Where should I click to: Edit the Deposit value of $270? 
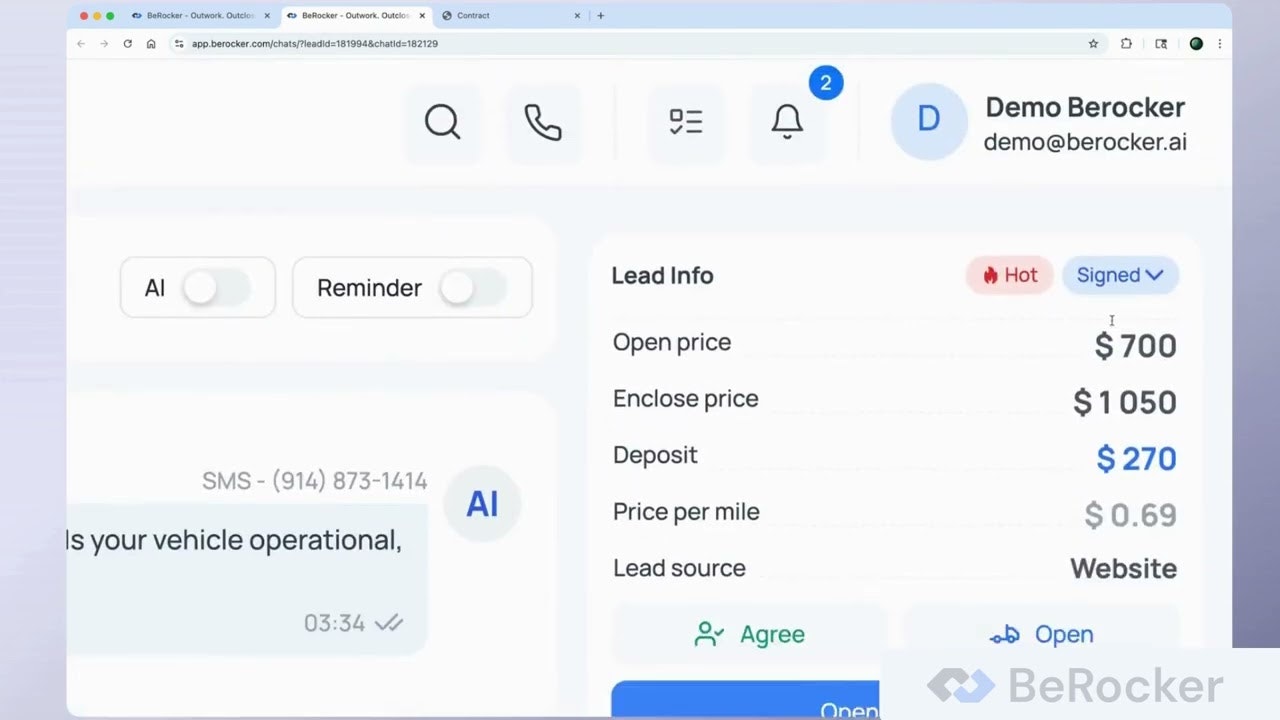tap(1136, 458)
